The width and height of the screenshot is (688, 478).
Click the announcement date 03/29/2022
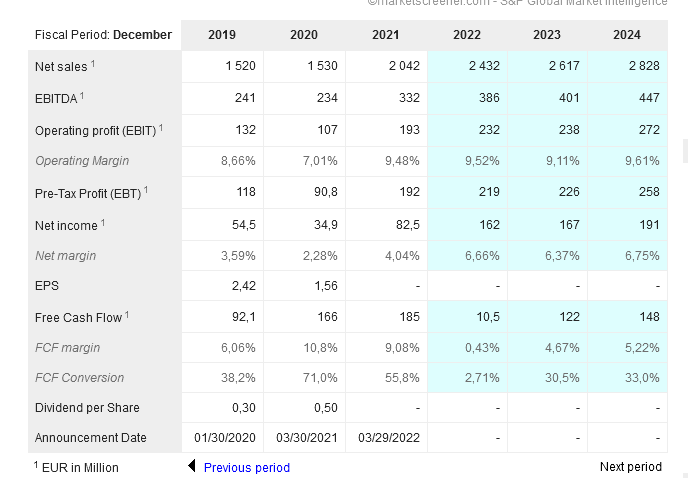(389, 438)
